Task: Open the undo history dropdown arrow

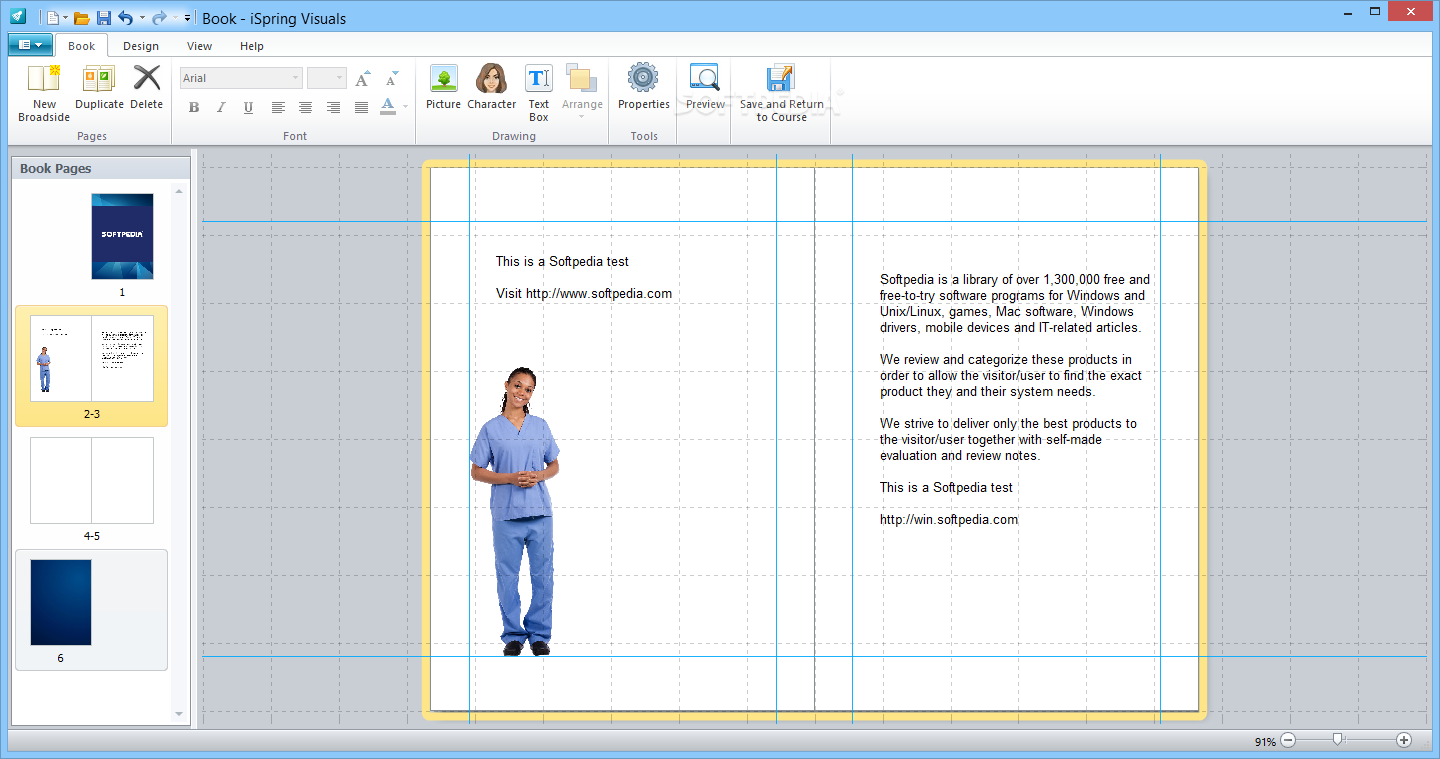Action: point(142,18)
